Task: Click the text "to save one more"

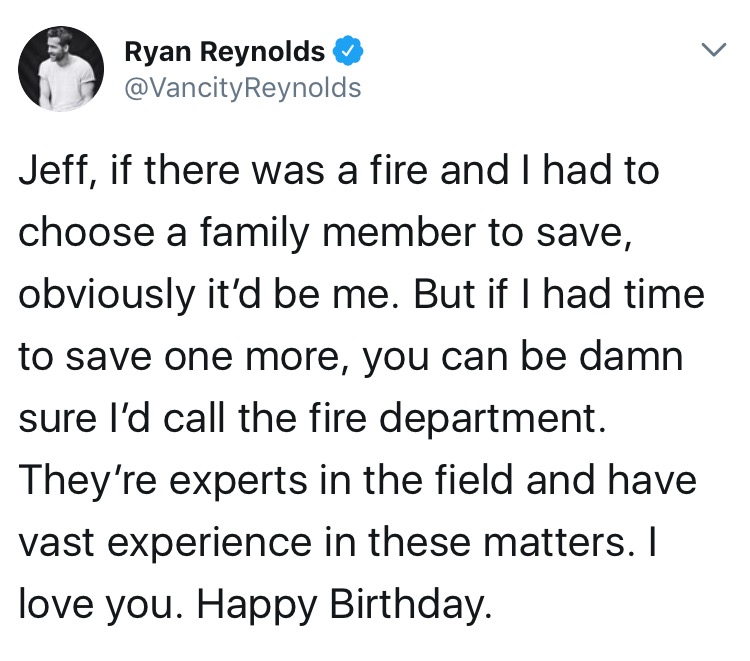Action: (183, 356)
